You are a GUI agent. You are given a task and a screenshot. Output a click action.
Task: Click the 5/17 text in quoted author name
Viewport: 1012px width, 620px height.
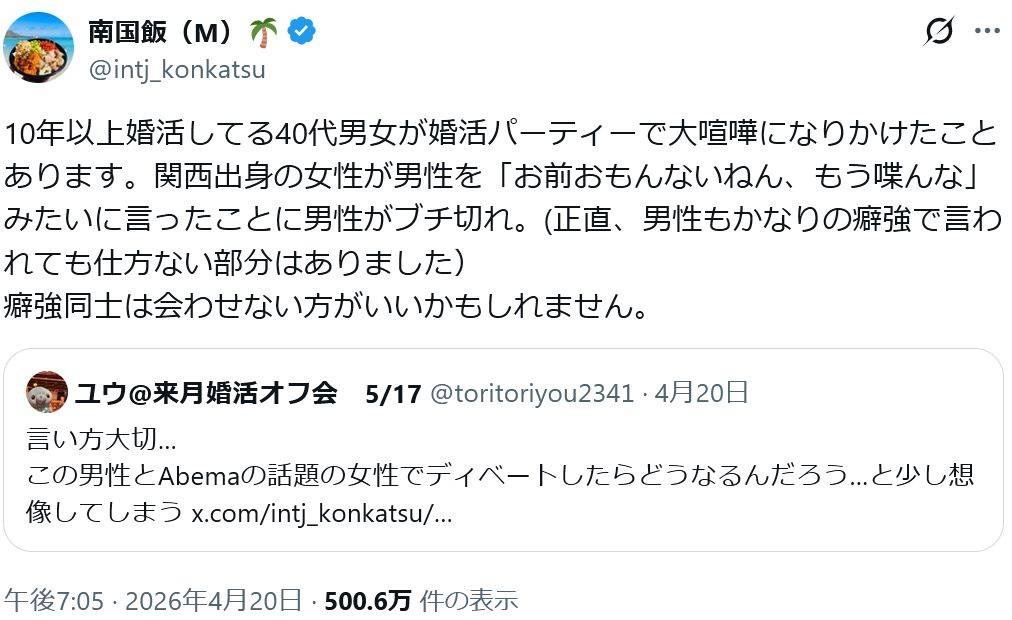click(x=392, y=393)
